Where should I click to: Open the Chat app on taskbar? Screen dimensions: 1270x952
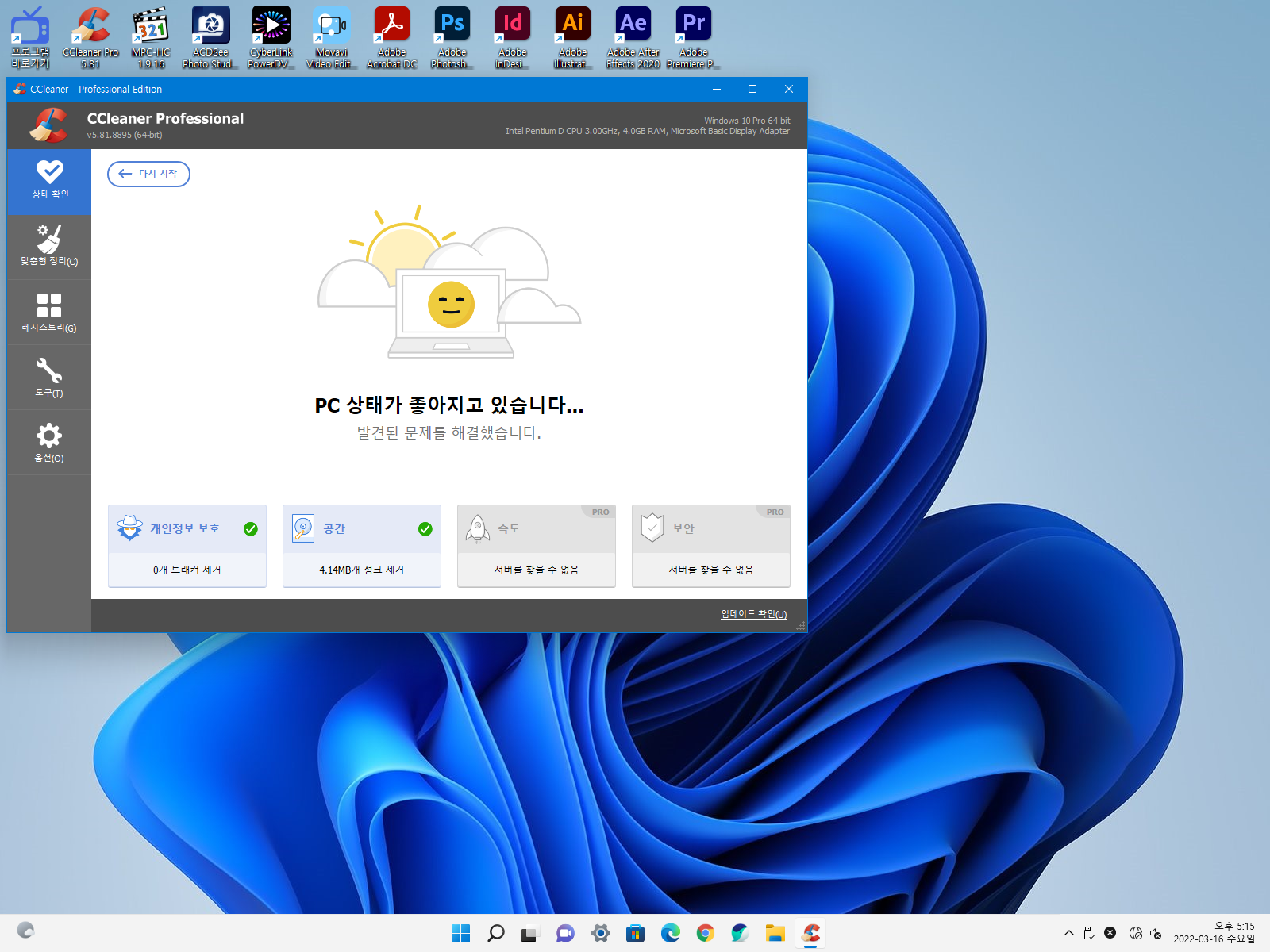565,933
